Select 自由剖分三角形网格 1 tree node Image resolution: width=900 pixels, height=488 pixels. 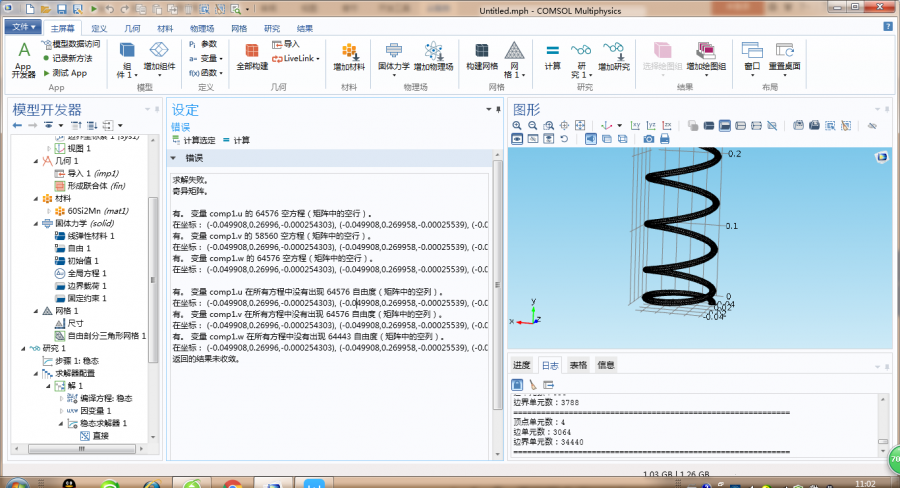point(100,336)
